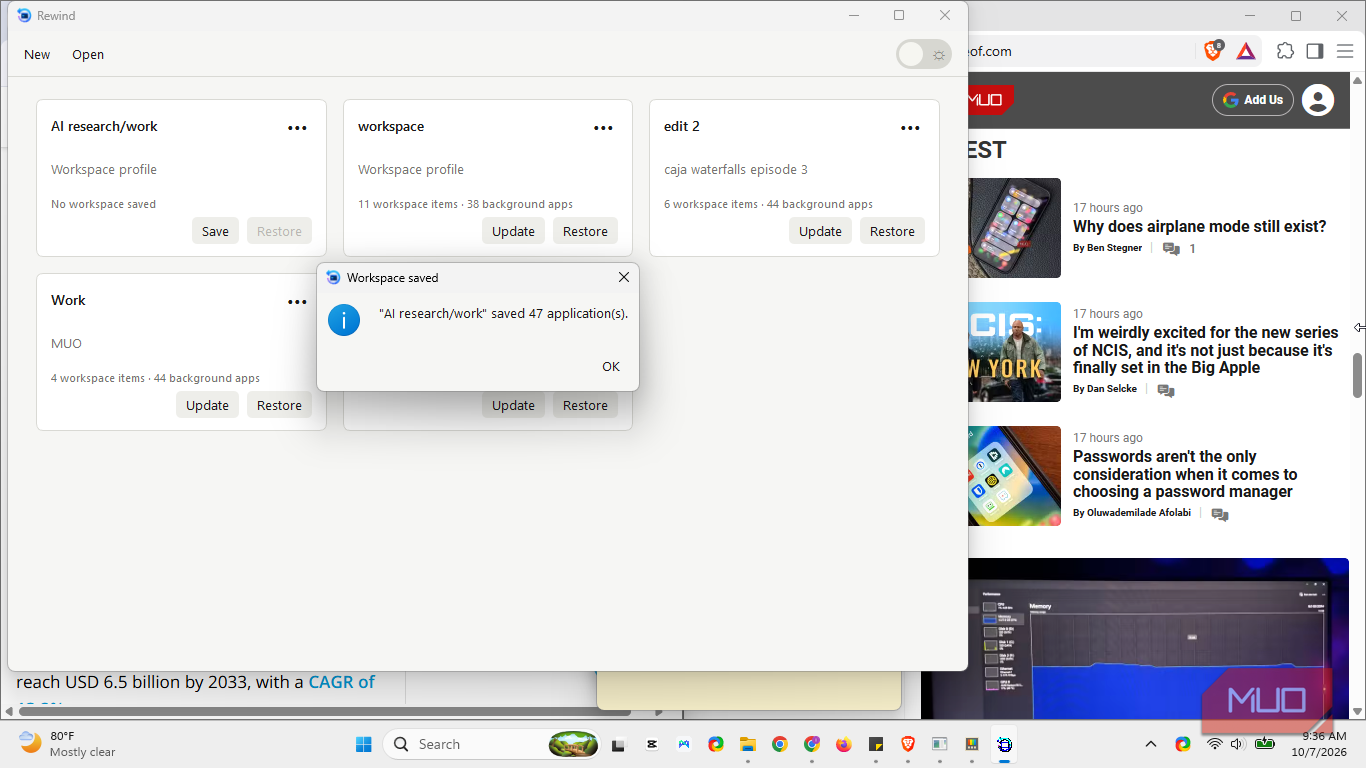Close the Workspace saved dialog
The image size is (1366, 768).
point(623,277)
